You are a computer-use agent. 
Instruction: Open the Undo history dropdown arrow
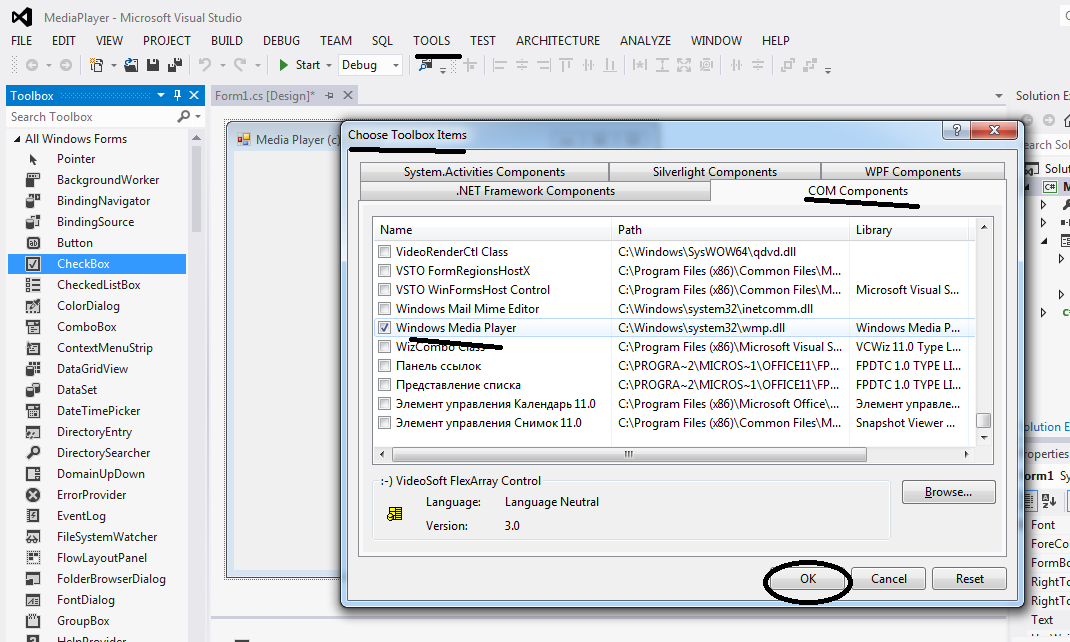click(x=222, y=65)
